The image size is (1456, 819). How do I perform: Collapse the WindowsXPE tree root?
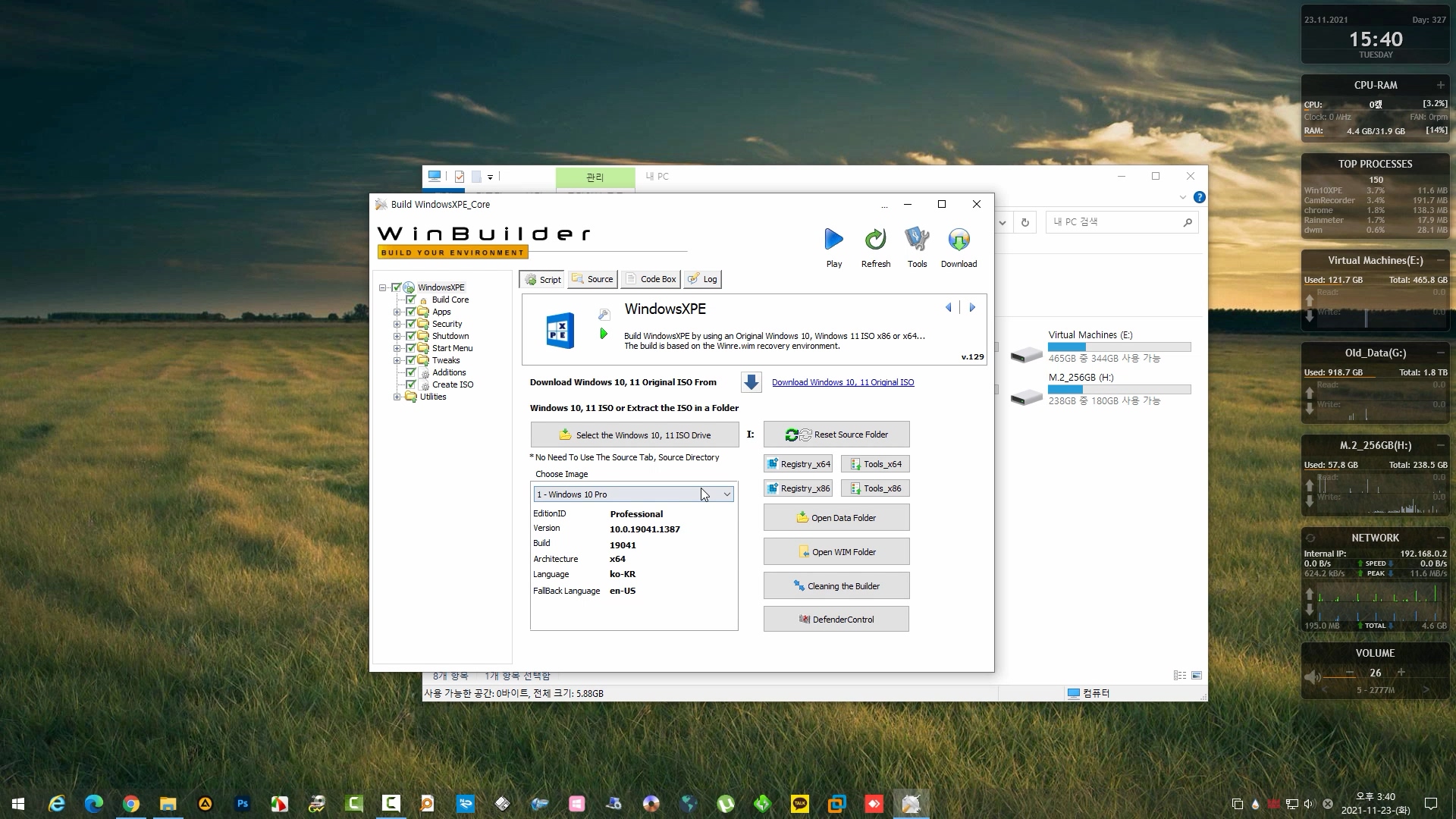tap(383, 287)
